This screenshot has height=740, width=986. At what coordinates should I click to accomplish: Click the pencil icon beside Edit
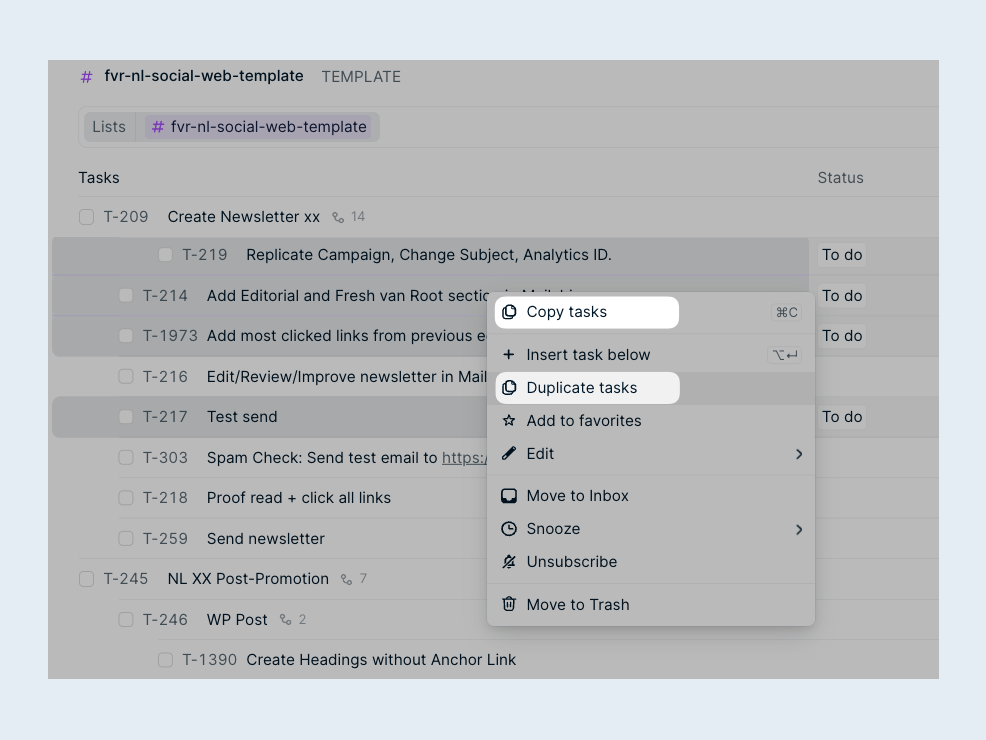(509, 453)
